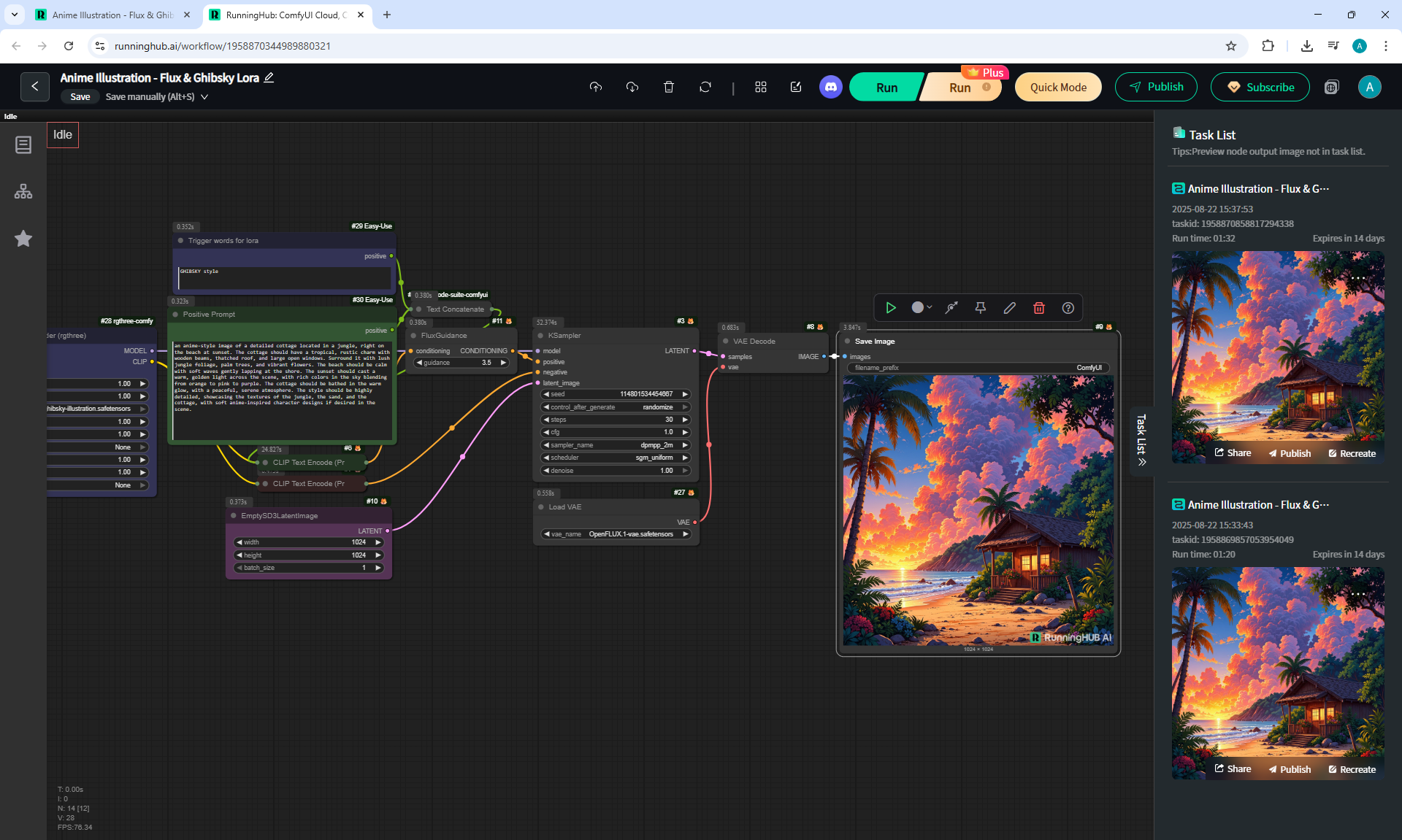Toggle KSampler node collapse dot
The width and height of the screenshot is (1402, 840).
540,336
